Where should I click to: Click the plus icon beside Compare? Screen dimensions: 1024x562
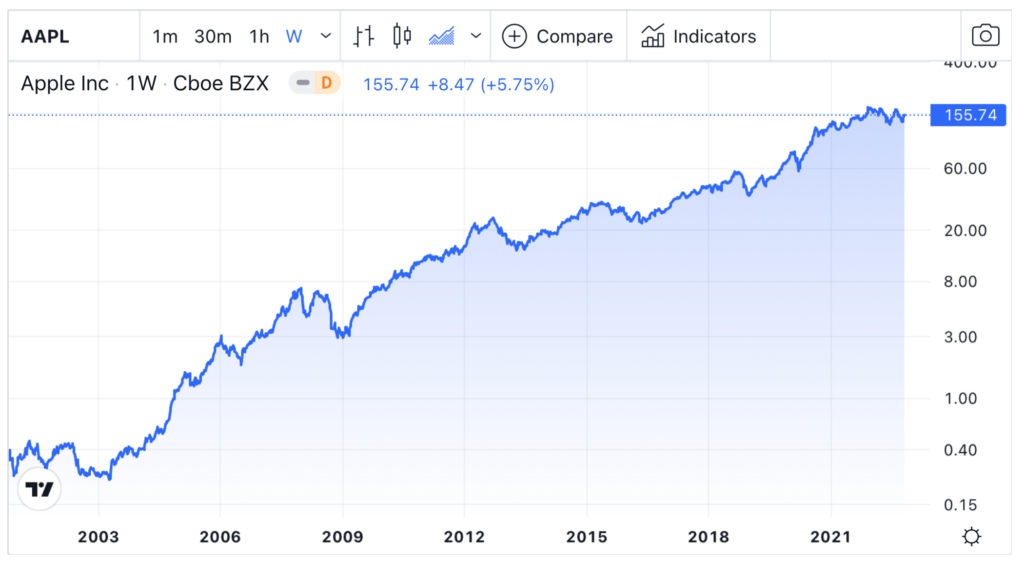click(x=514, y=37)
